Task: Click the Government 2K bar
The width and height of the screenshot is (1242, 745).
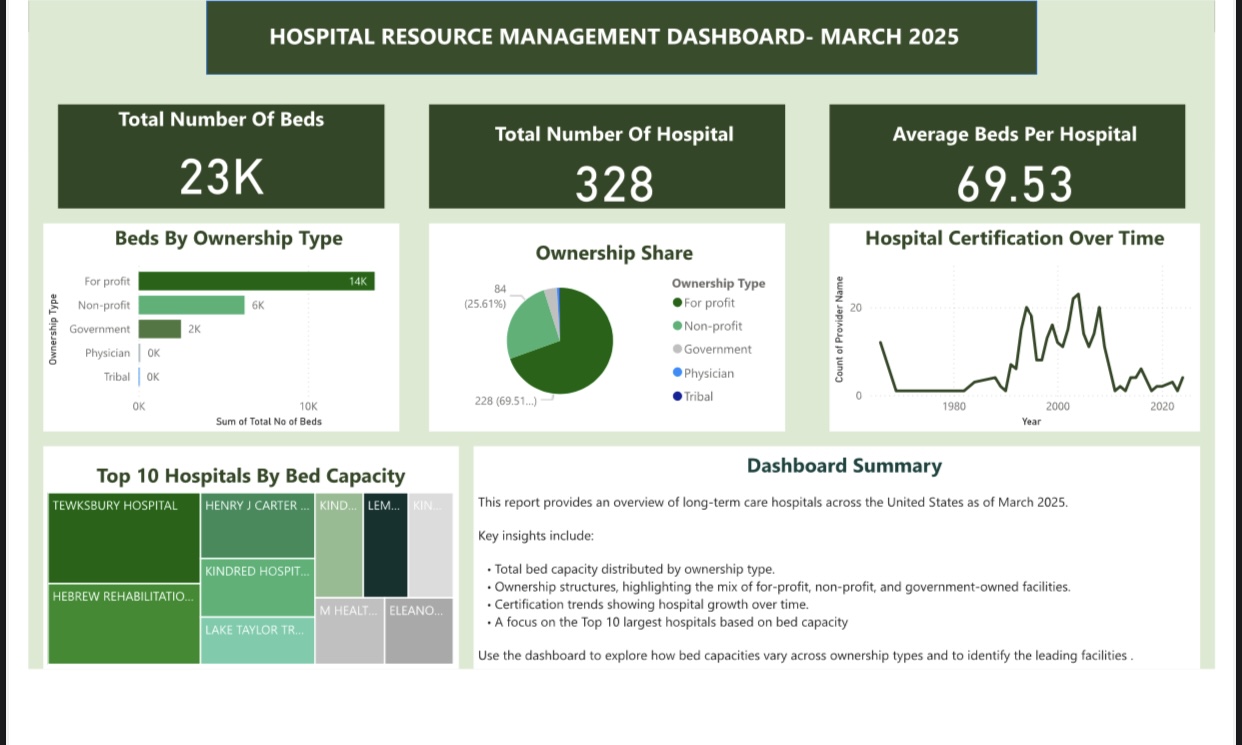Action: pos(159,329)
